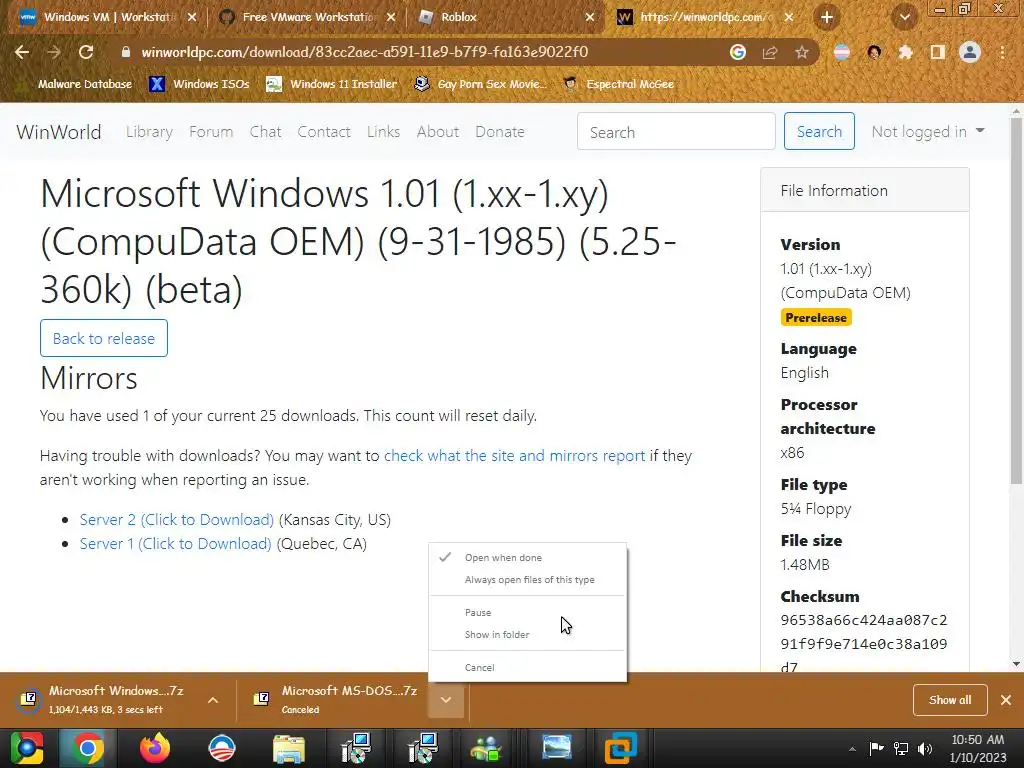Open the Library nav link
This screenshot has width=1024, height=768.
tap(150, 132)
